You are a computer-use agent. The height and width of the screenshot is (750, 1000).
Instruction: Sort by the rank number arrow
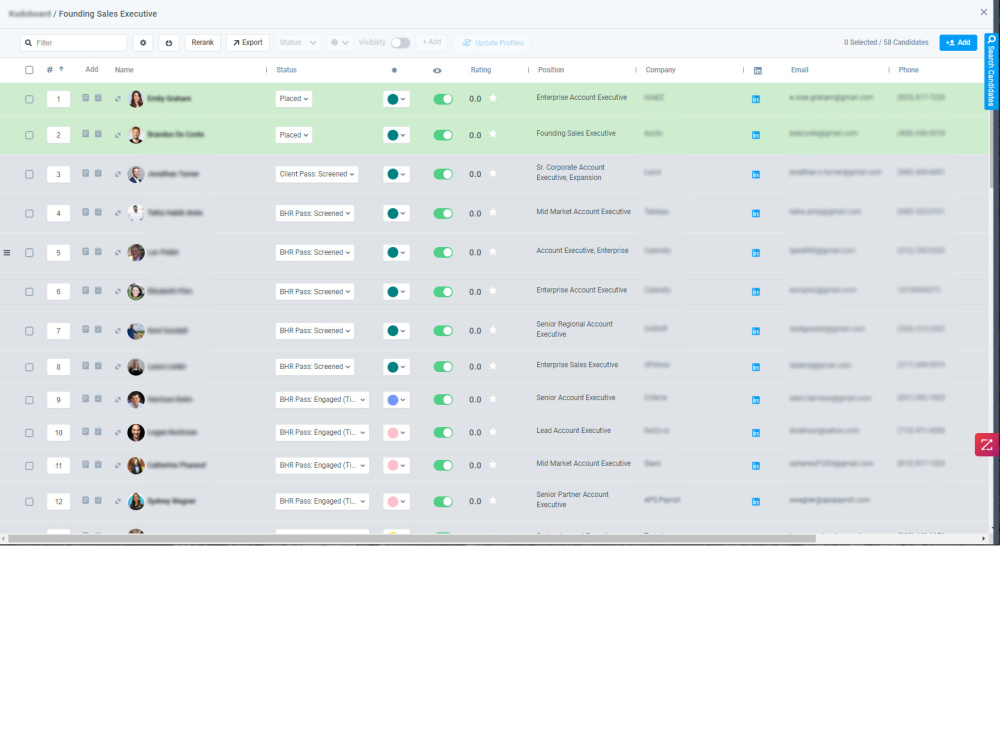coord(61,69)
